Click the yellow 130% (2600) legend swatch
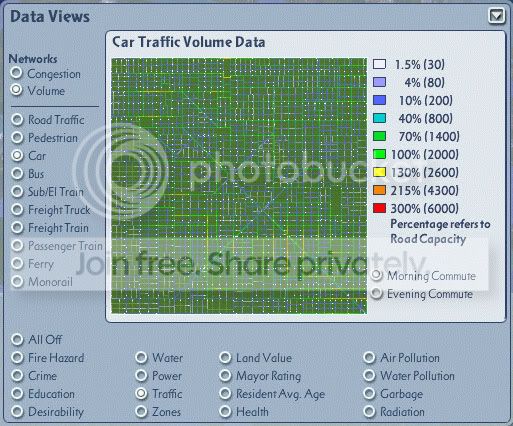The image size is (513, 426). coord(379,172)
